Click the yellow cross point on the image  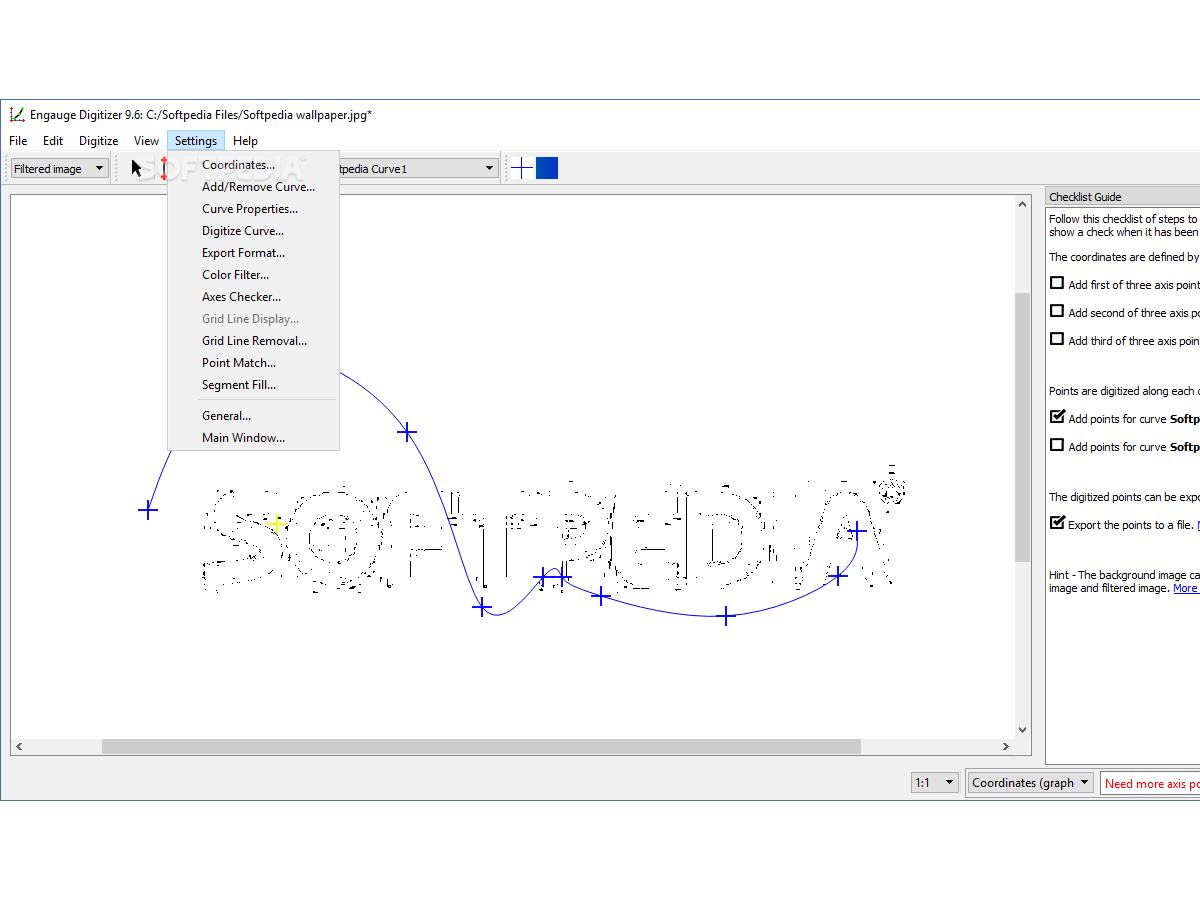pyautogui.click(x=277, y=523)
